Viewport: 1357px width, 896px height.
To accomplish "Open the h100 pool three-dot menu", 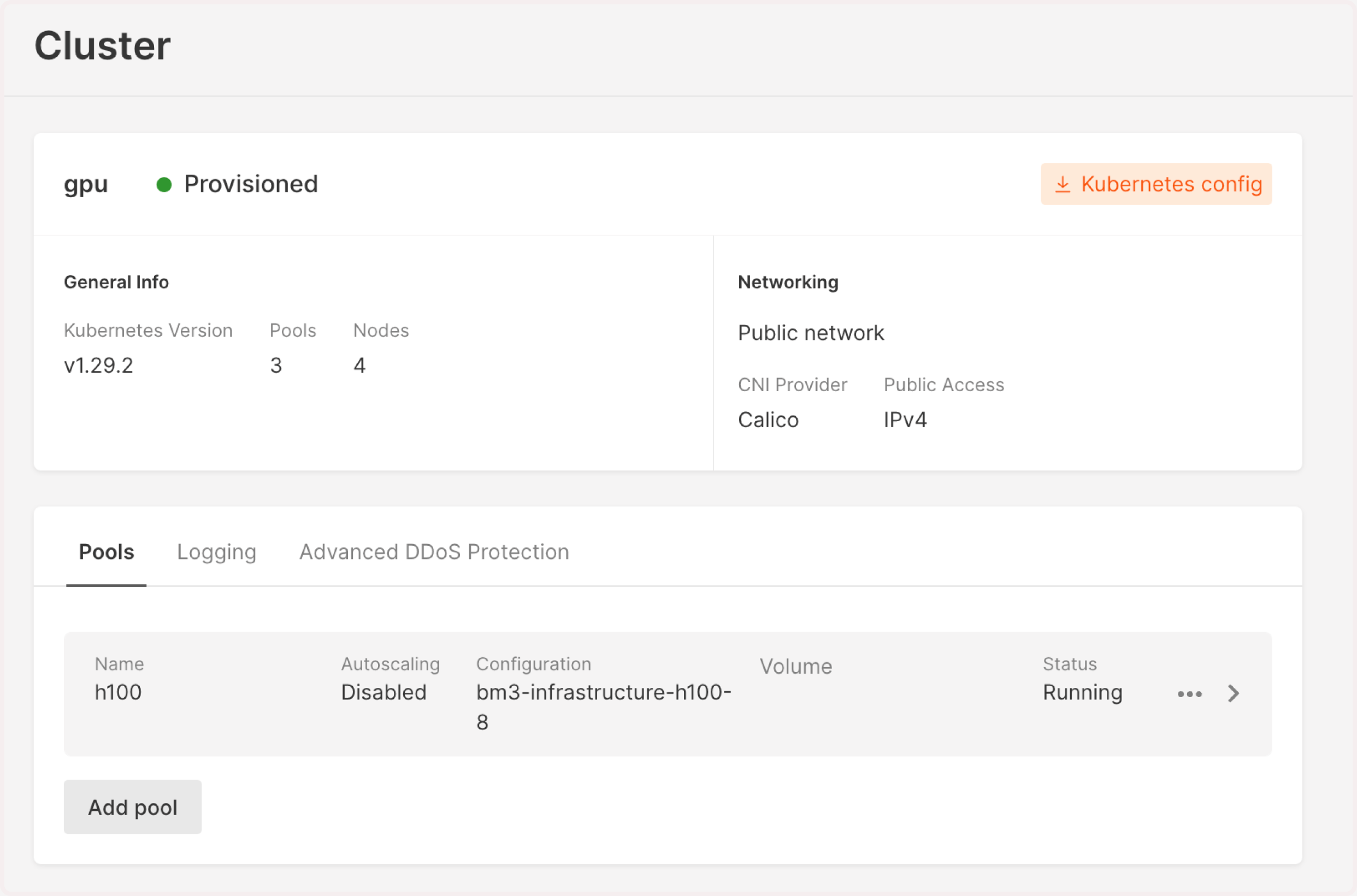I will [1190, 694].
